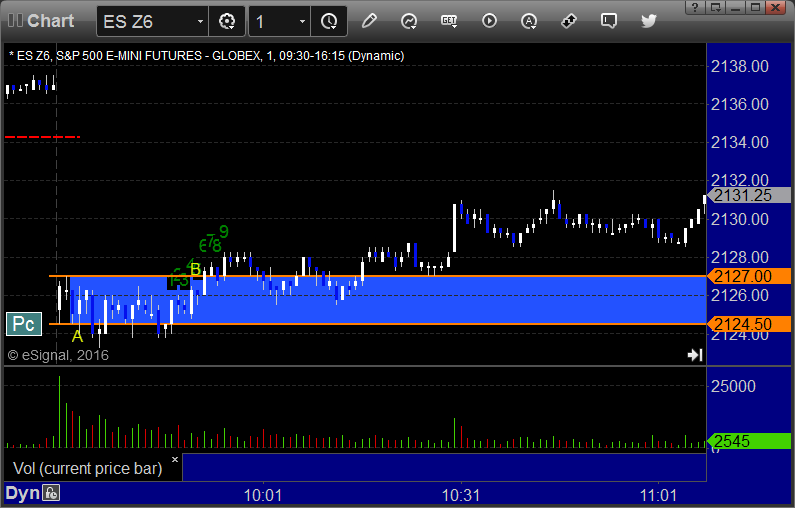
Task: Click the 2131.25 current price label
Action: click(749, 195)
